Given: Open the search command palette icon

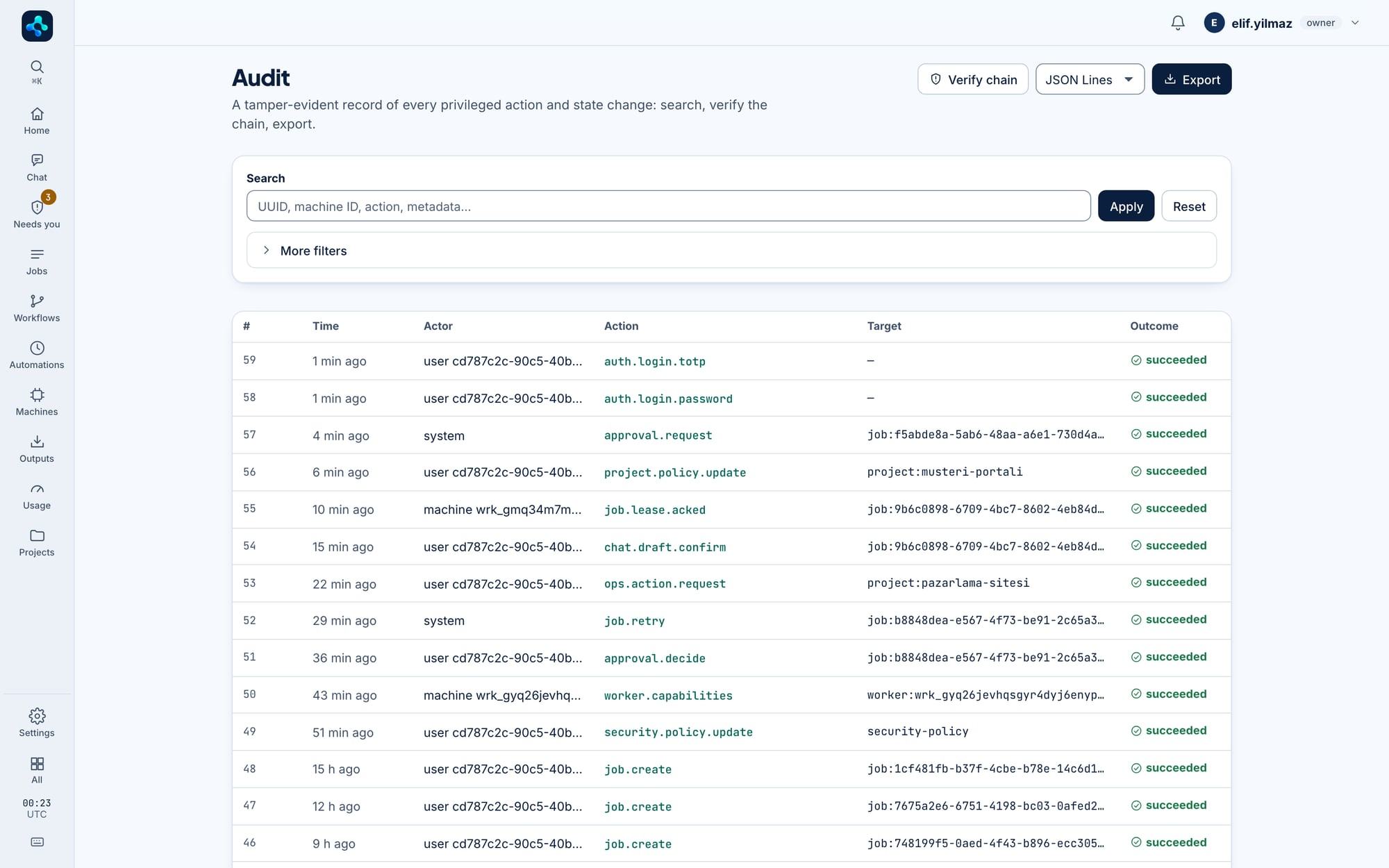Looking at the screenshot, I should 37,72.
